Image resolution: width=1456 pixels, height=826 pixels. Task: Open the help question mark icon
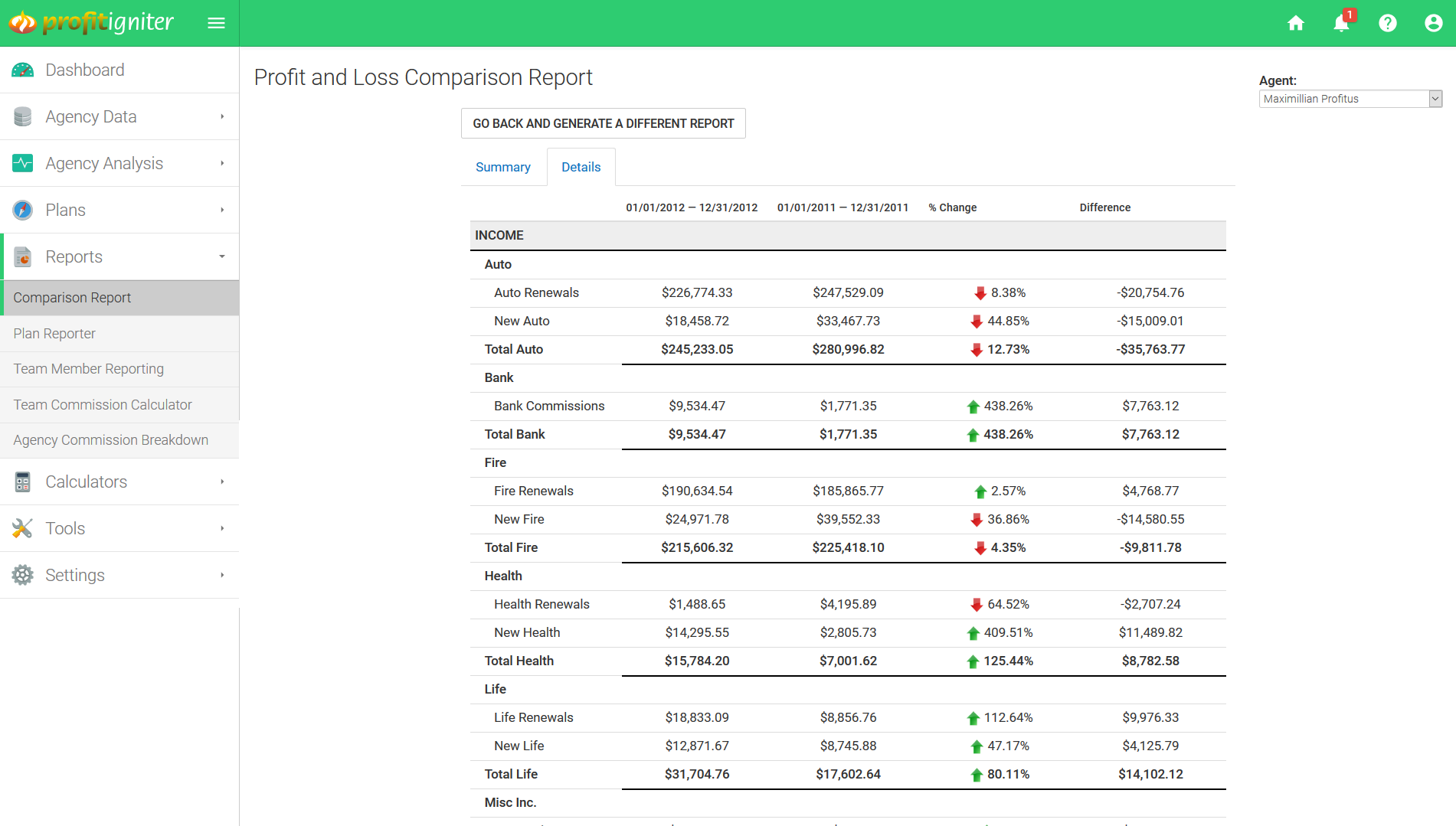coord(1387,23)
